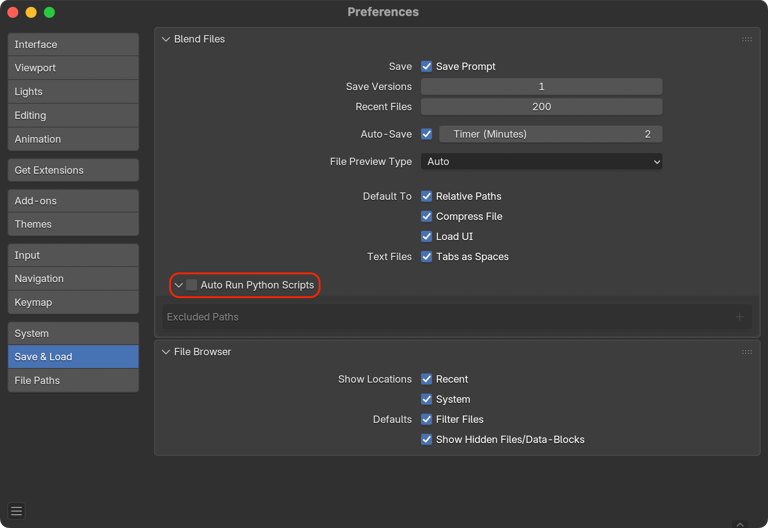Click the Timer (Minutes) field
This screenshot has height=528, width=768.
(551, 134)
